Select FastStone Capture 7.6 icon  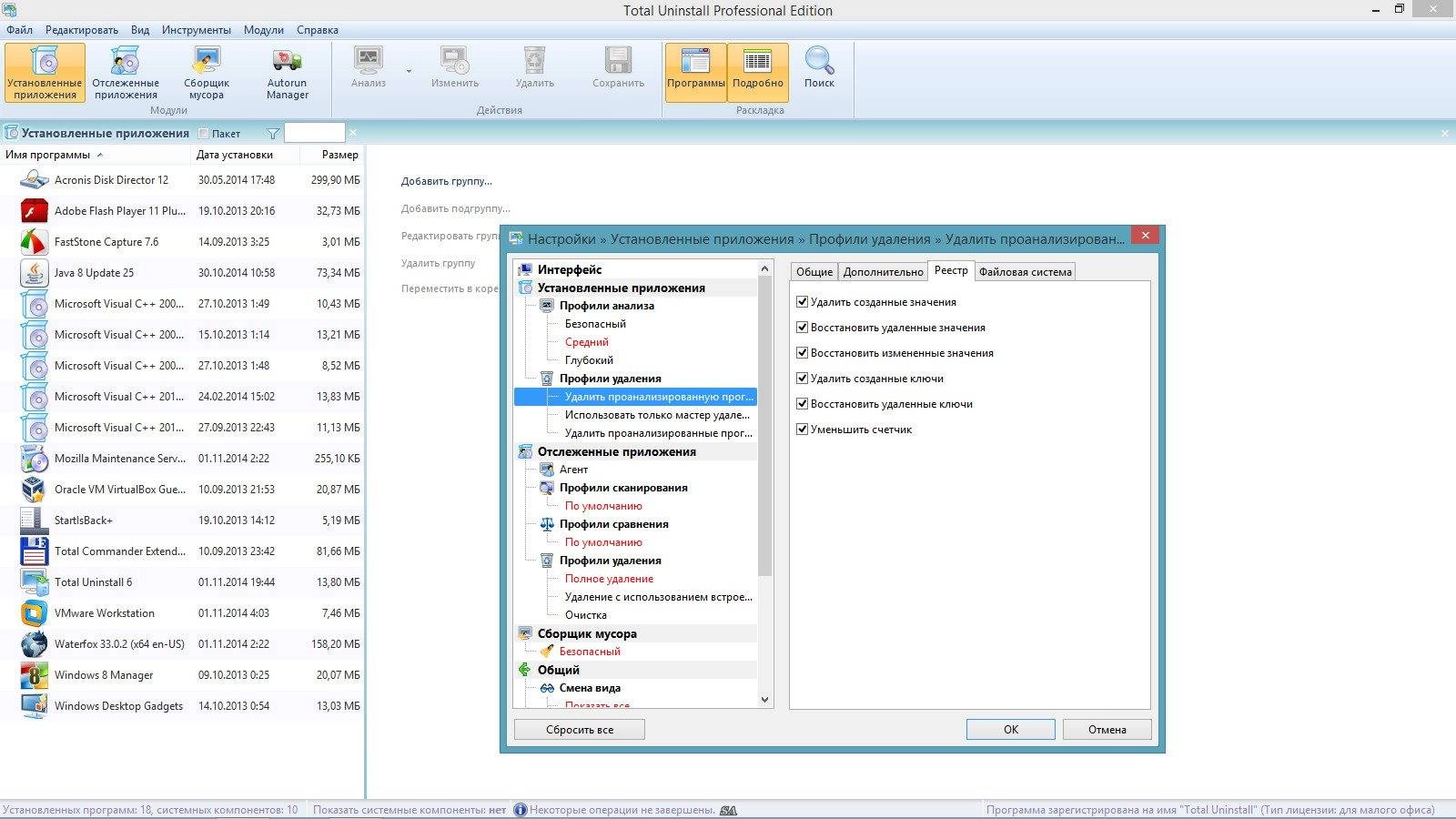tap(34, 242)
